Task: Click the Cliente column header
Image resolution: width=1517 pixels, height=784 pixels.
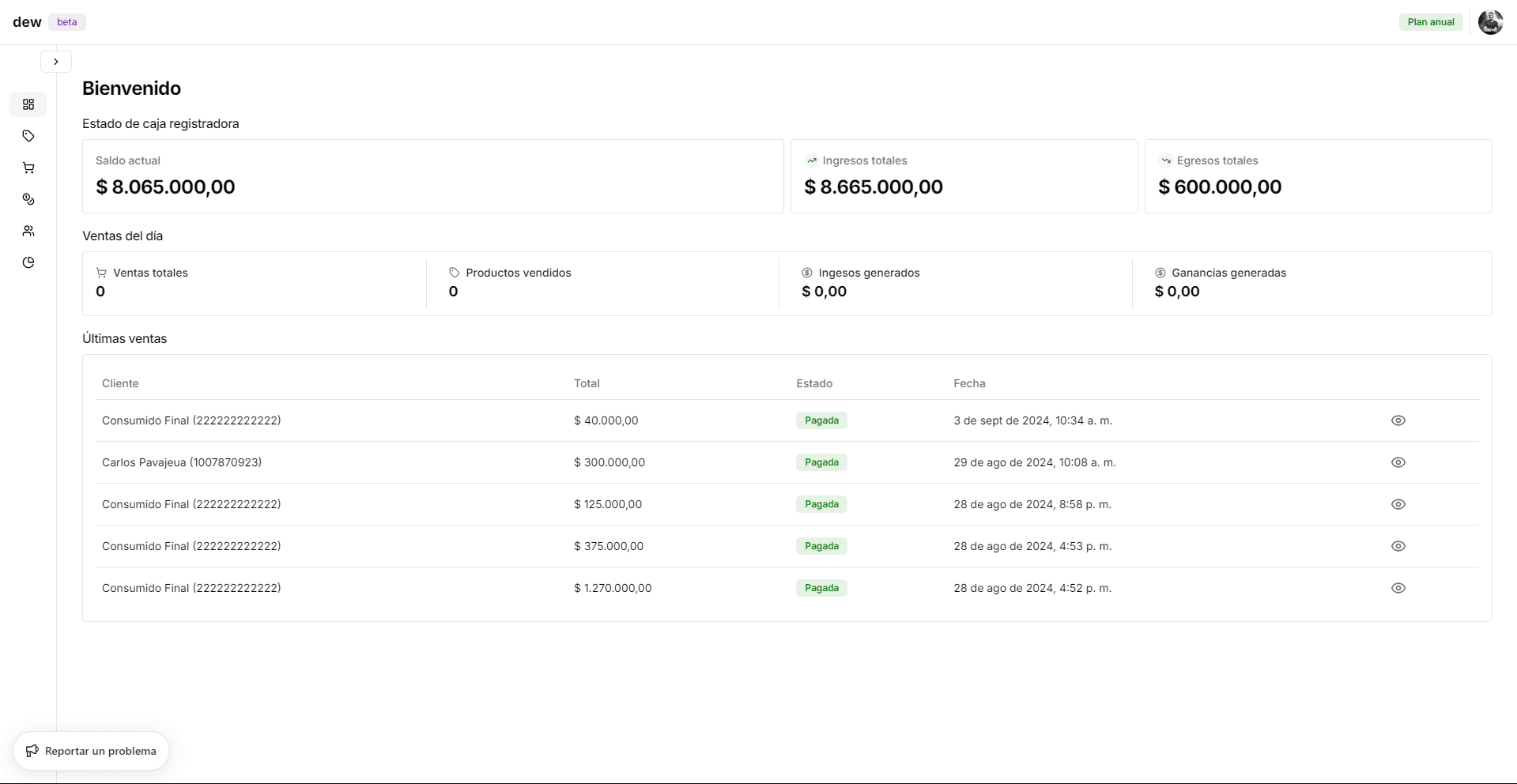Action: [120, 383]
